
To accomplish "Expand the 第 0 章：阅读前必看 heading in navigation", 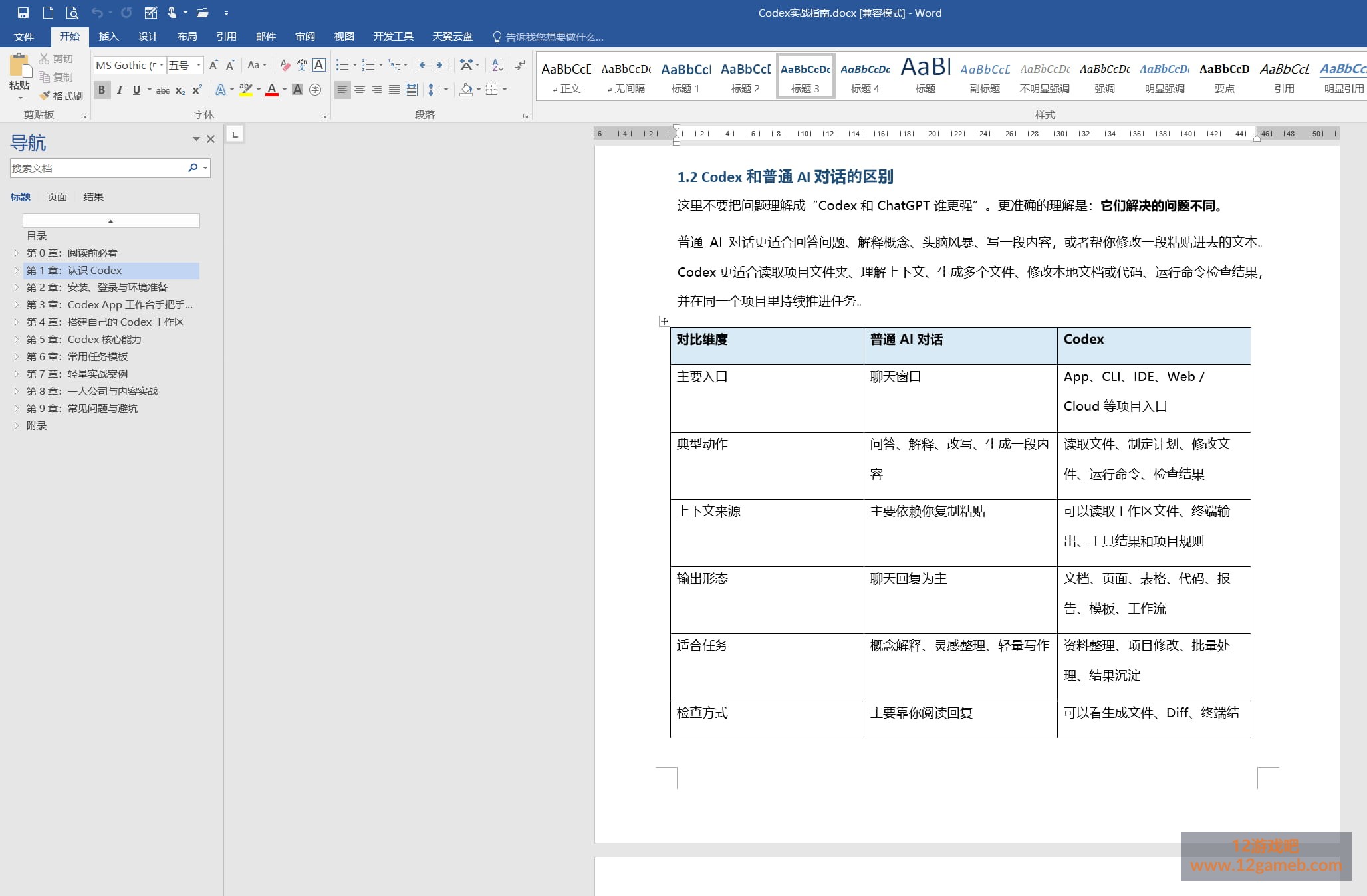I will point(16,253).
